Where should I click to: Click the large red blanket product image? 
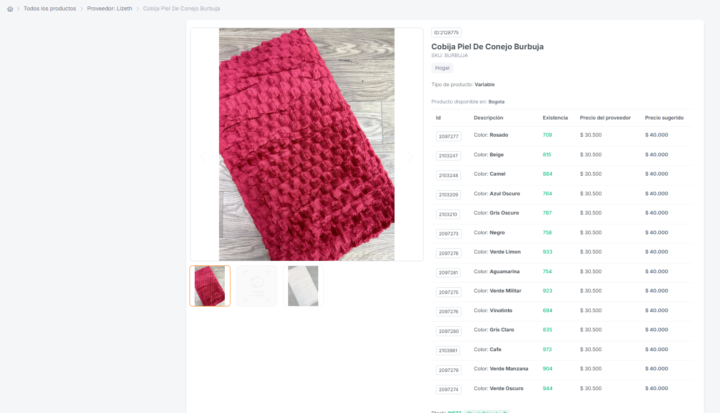click(x=307, y=144)
